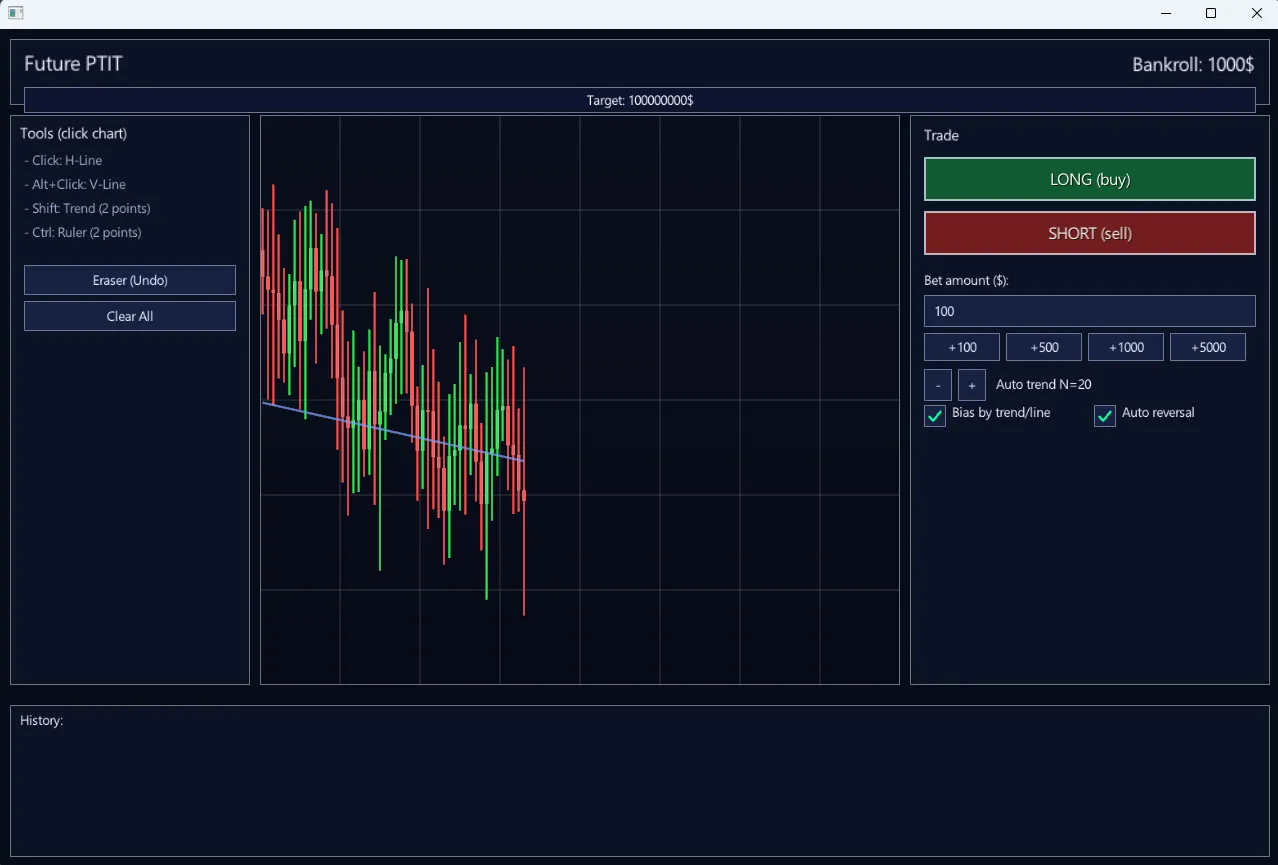Minimize the application window

click(1166, 13)
